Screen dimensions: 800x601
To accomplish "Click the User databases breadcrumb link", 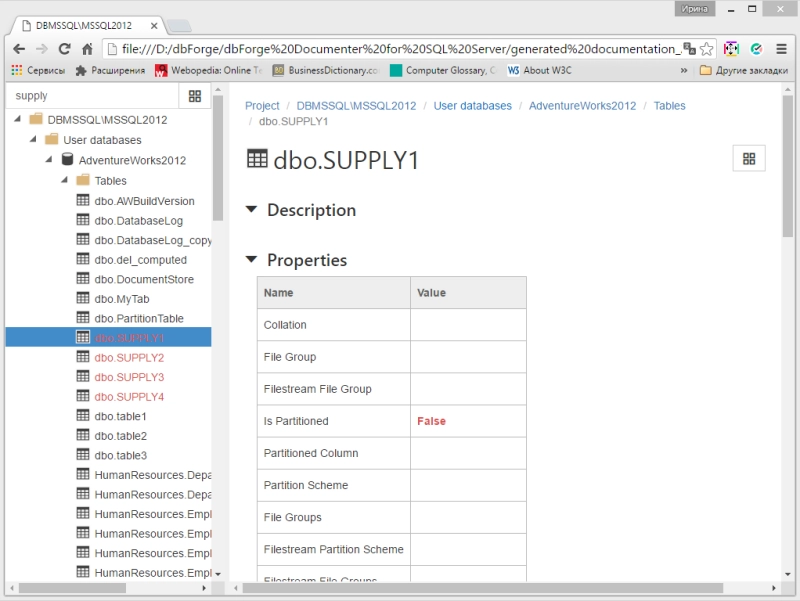I will pyautogui.click(x=472, y=106).
